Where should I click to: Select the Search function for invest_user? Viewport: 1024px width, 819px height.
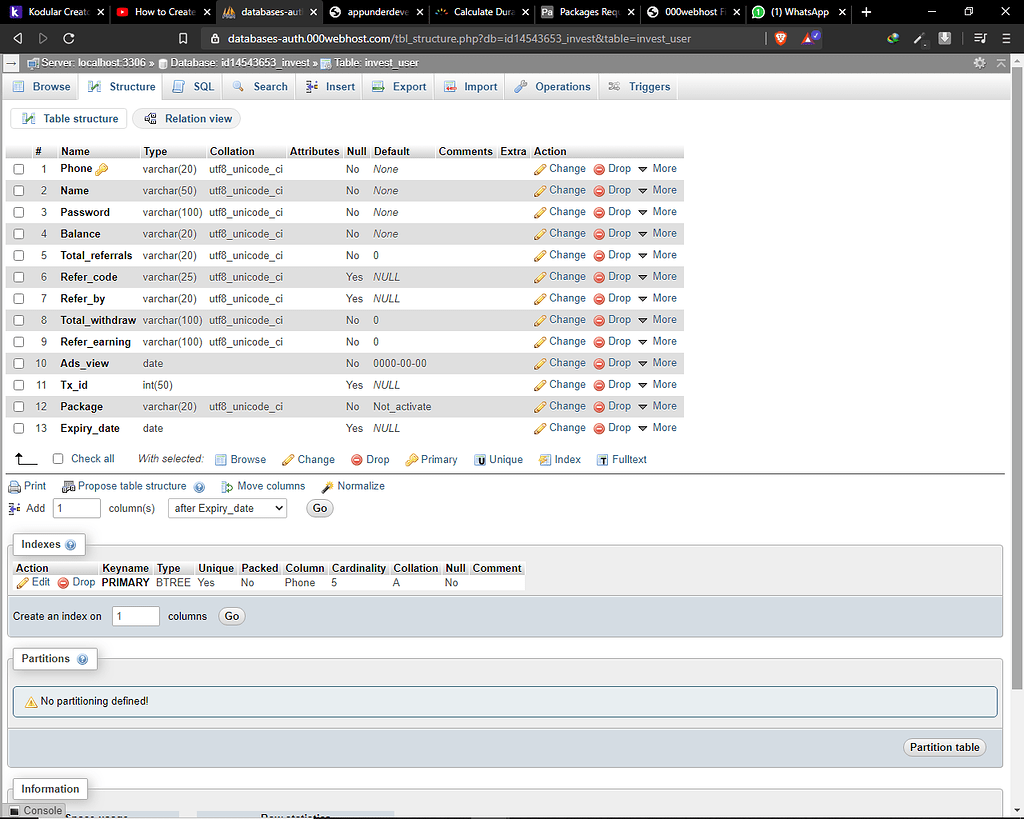click(259, 87)
